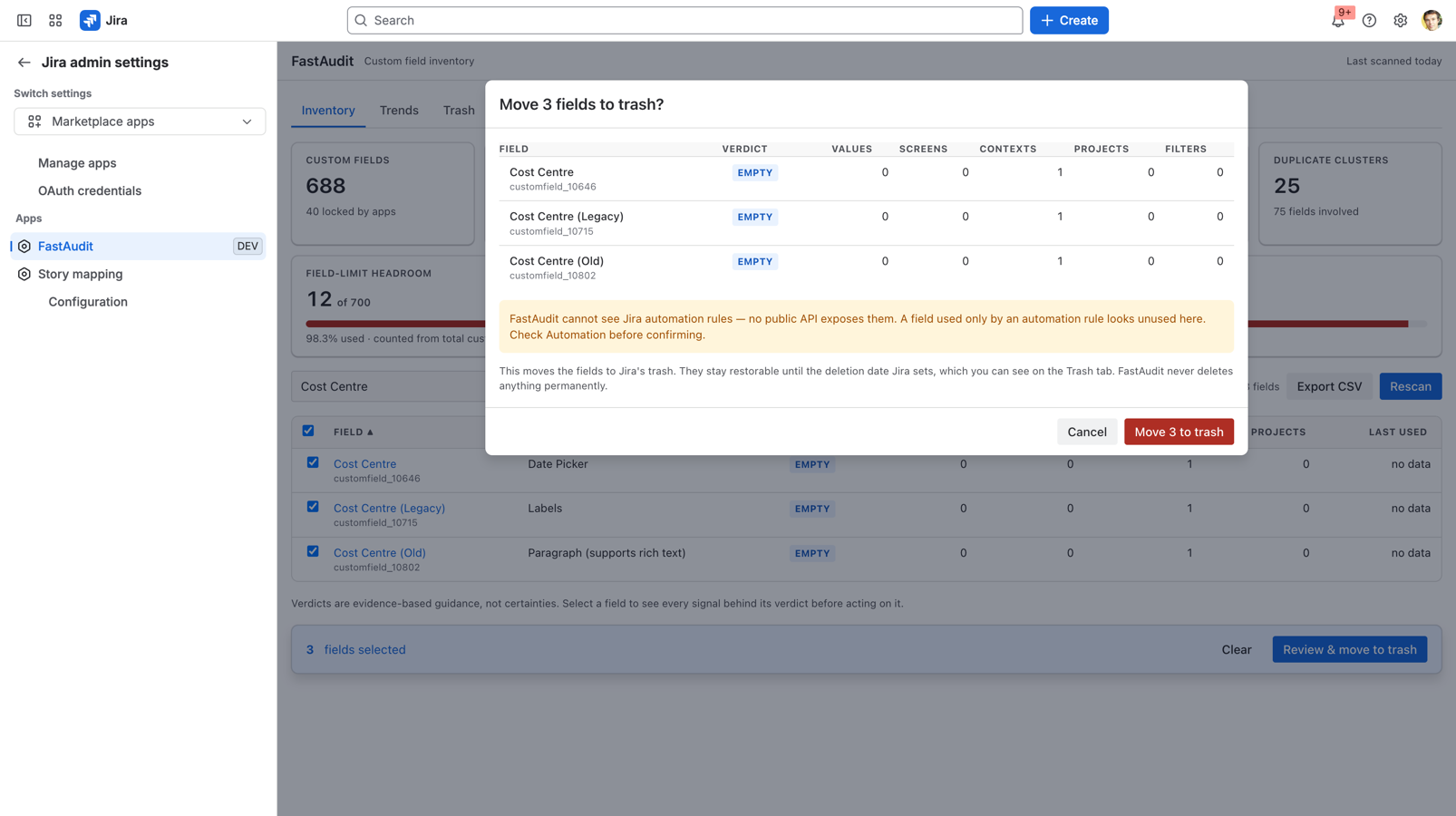Switch to the Trends tab

click(399, 111)
